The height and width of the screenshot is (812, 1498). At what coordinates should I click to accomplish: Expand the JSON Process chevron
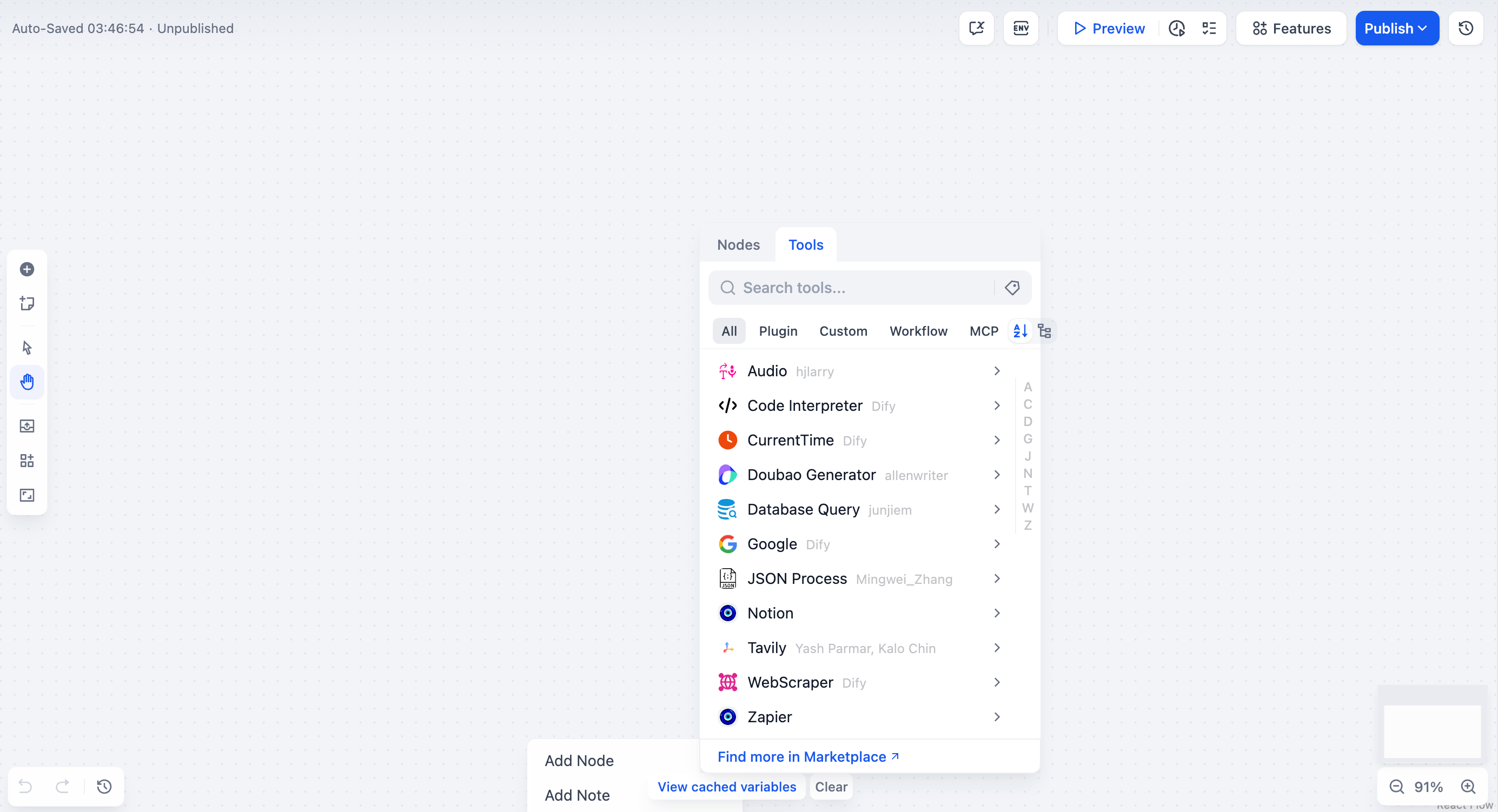[997, 578]
